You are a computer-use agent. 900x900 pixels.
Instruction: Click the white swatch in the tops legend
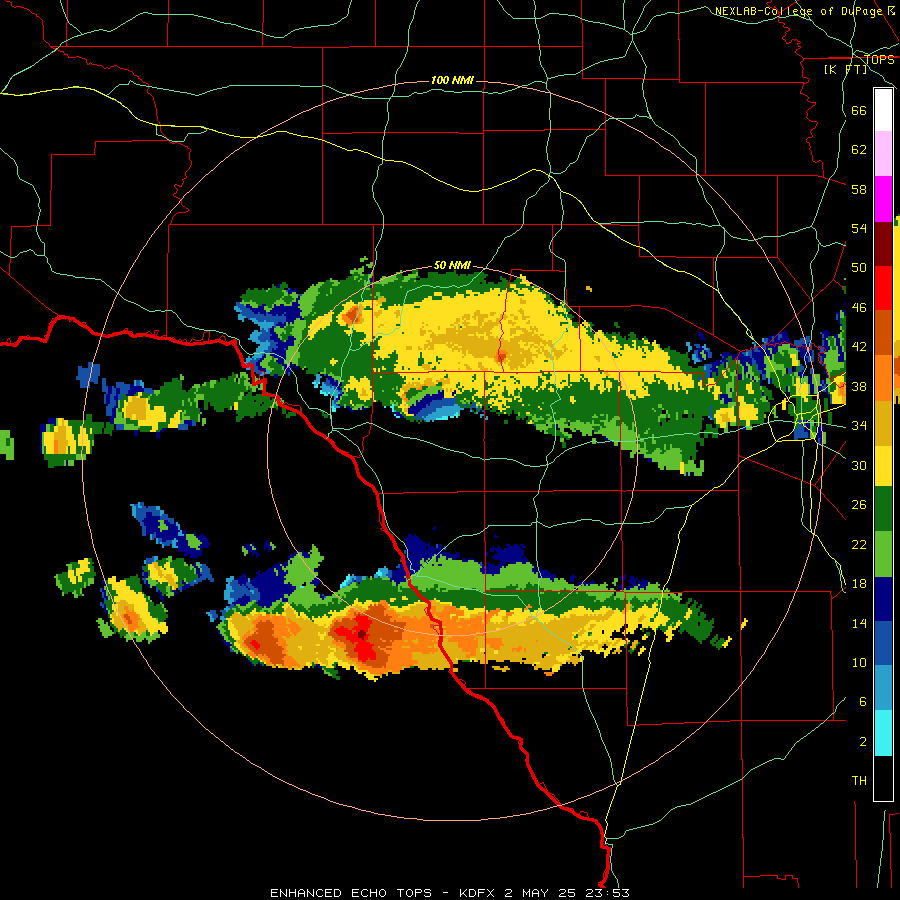click(x=883, y=110)
